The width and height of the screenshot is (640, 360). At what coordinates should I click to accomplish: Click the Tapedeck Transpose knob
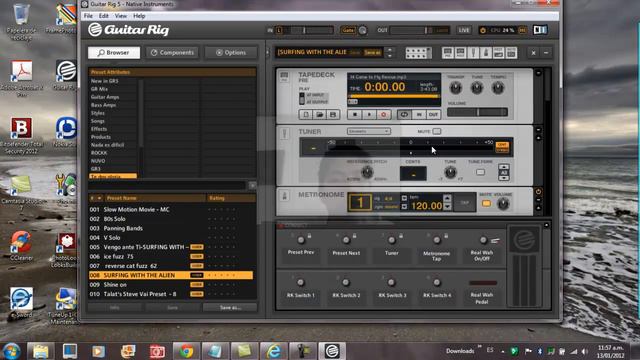pyautogui.click(x=456, y=87)
